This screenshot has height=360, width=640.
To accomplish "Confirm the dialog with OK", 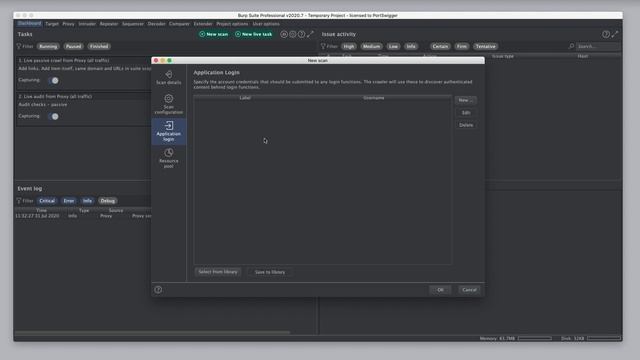I will click(x=440, y=290).
